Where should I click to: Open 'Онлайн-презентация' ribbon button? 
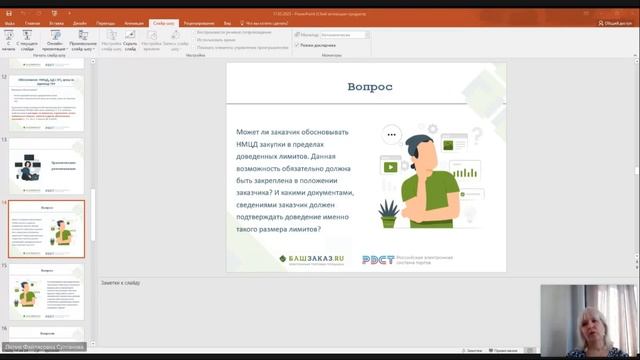pyautogui.click(x=55, y=40)
